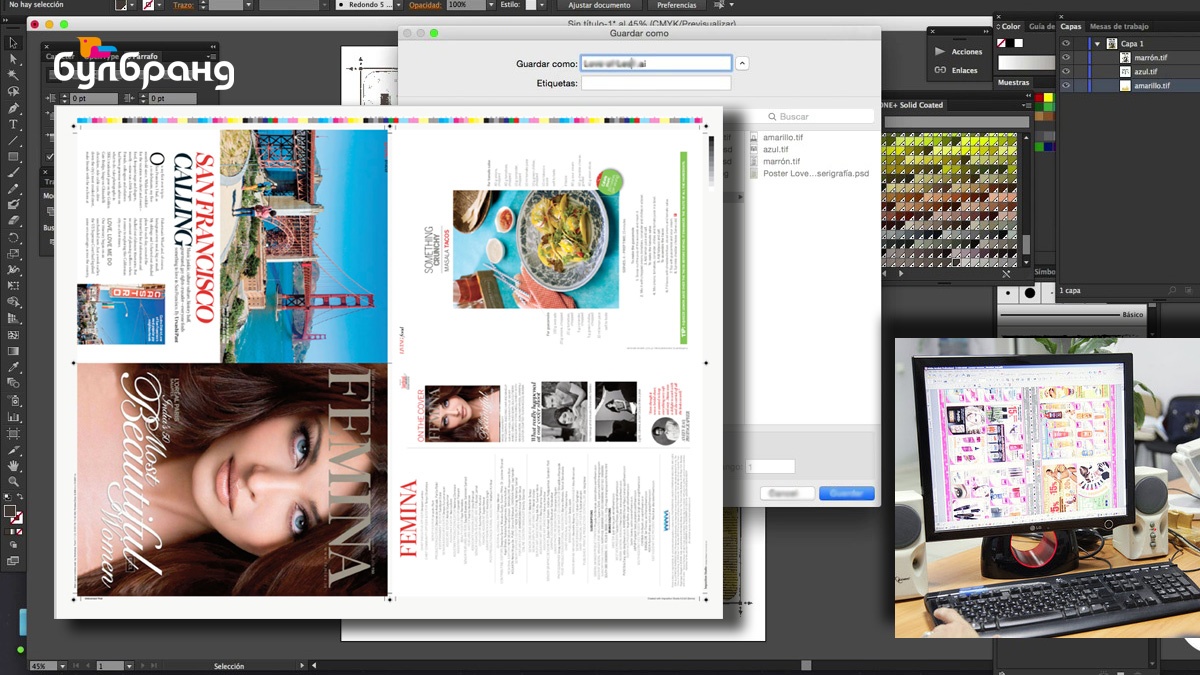Expand the save dialog with arrow button
This screenshot has width=1200, height=675.
[x=742, y=63]
